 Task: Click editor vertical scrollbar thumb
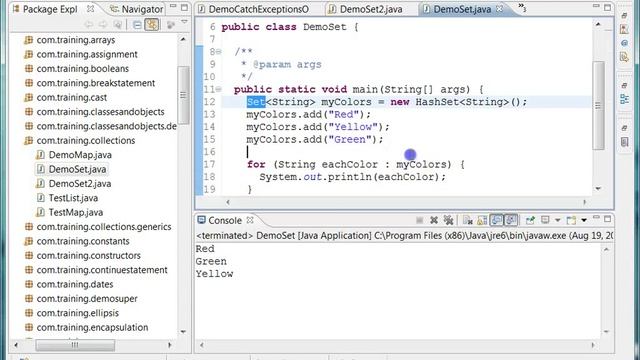[598, 105]
